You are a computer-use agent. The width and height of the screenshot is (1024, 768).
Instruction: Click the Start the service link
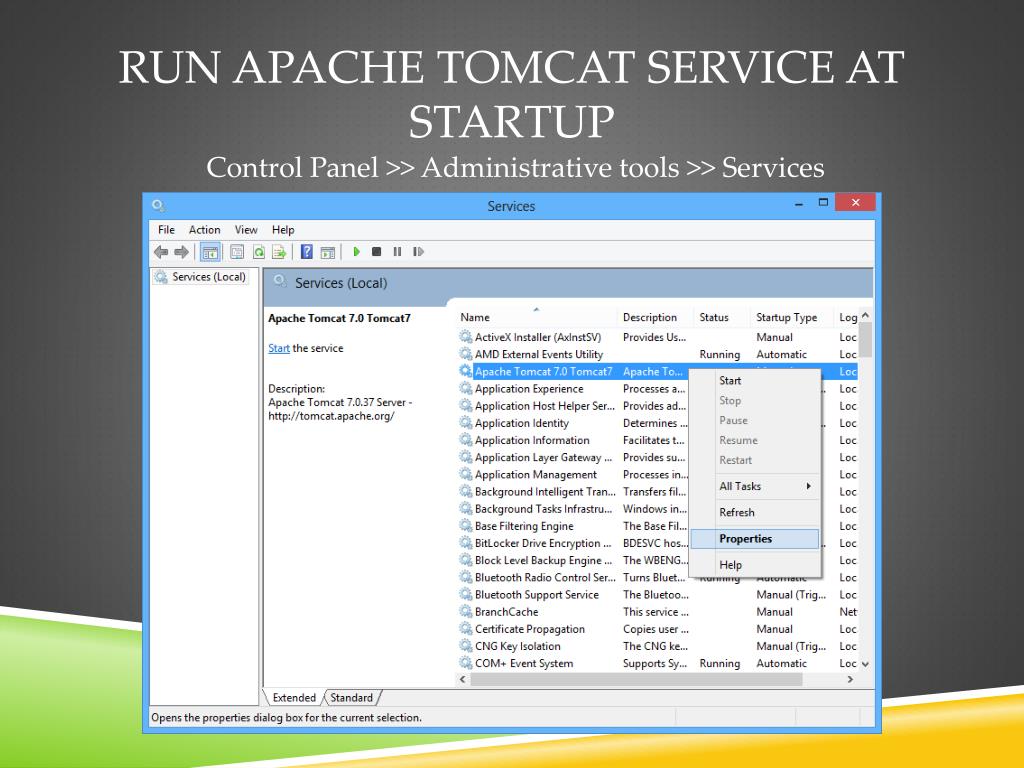pyautogui.click(x=279, y=348)
